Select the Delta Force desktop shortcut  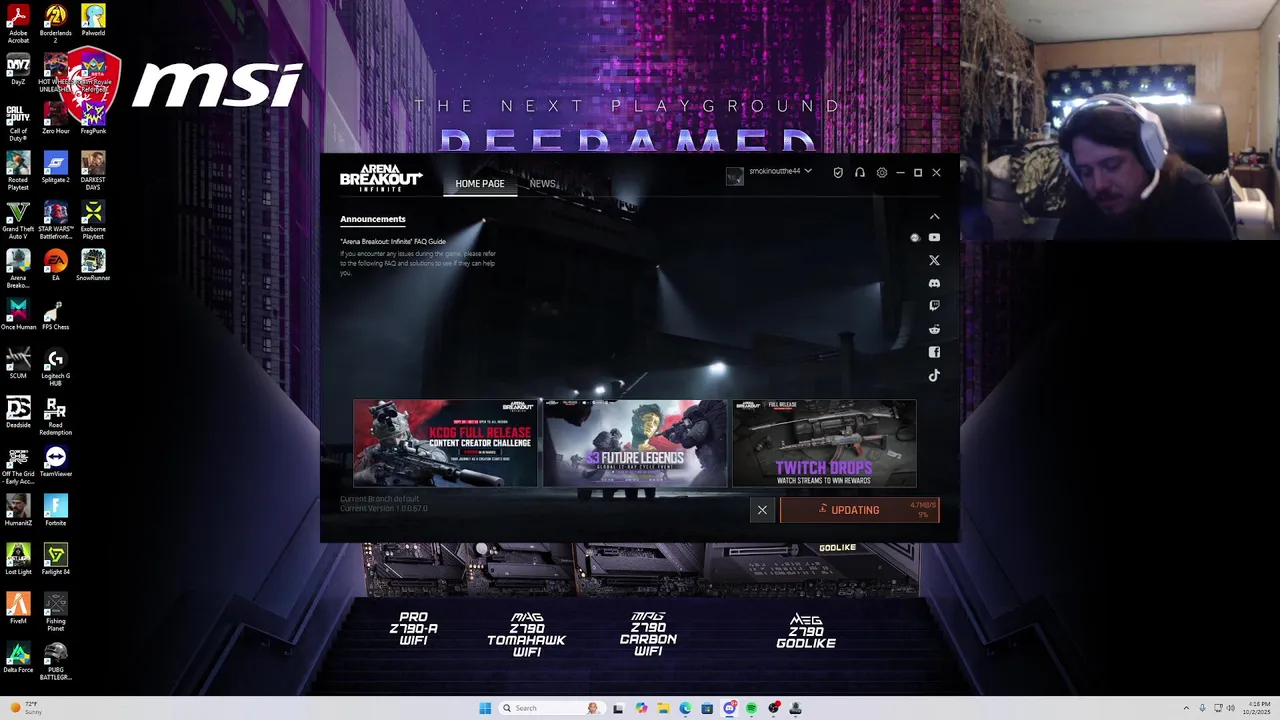tap(18, 657)
